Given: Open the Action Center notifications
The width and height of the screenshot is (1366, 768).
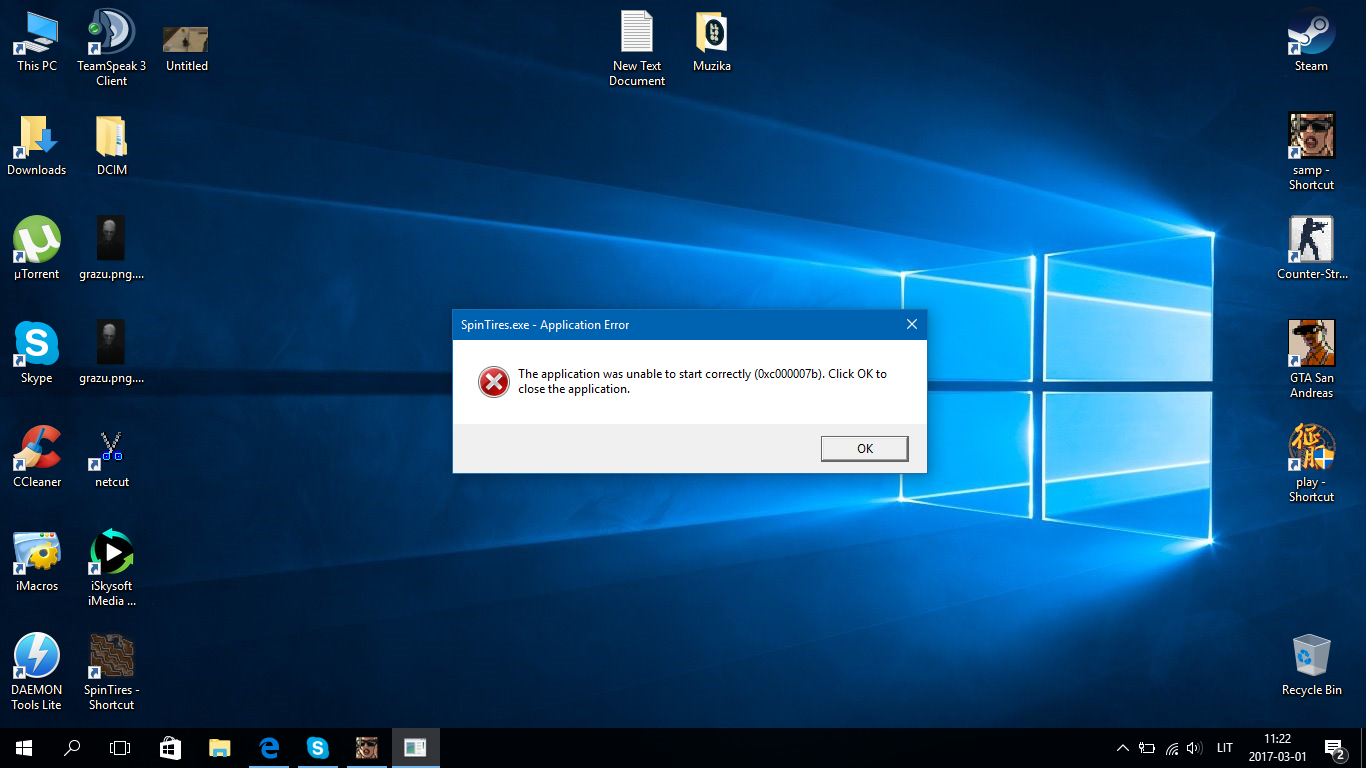Looking at the screenshot, I should pos(1334,747).
